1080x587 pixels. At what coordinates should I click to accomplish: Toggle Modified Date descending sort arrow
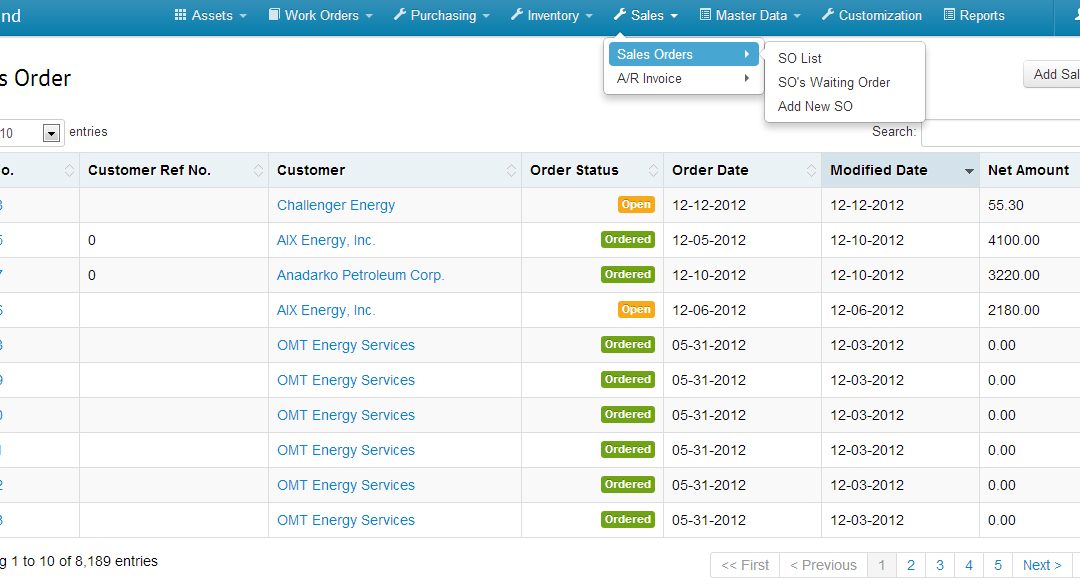click(968, 171)
